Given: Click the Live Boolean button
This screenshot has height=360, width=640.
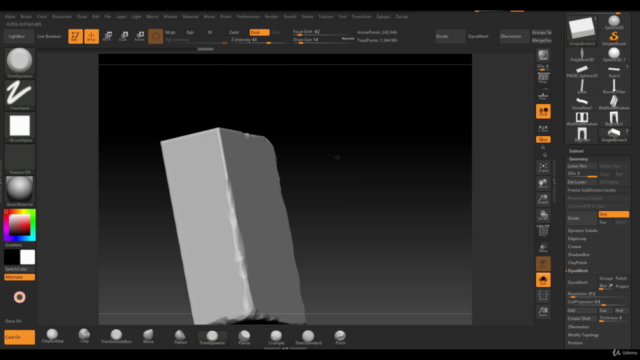Looking at the screenshot, I should pos(49,36).
